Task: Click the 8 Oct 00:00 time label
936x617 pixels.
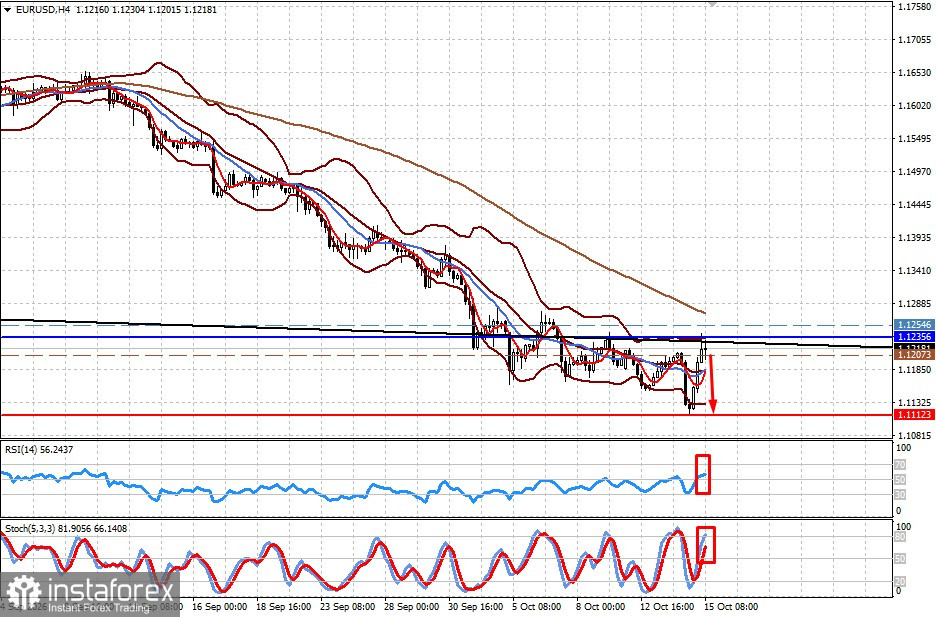Action: (601, 607)
